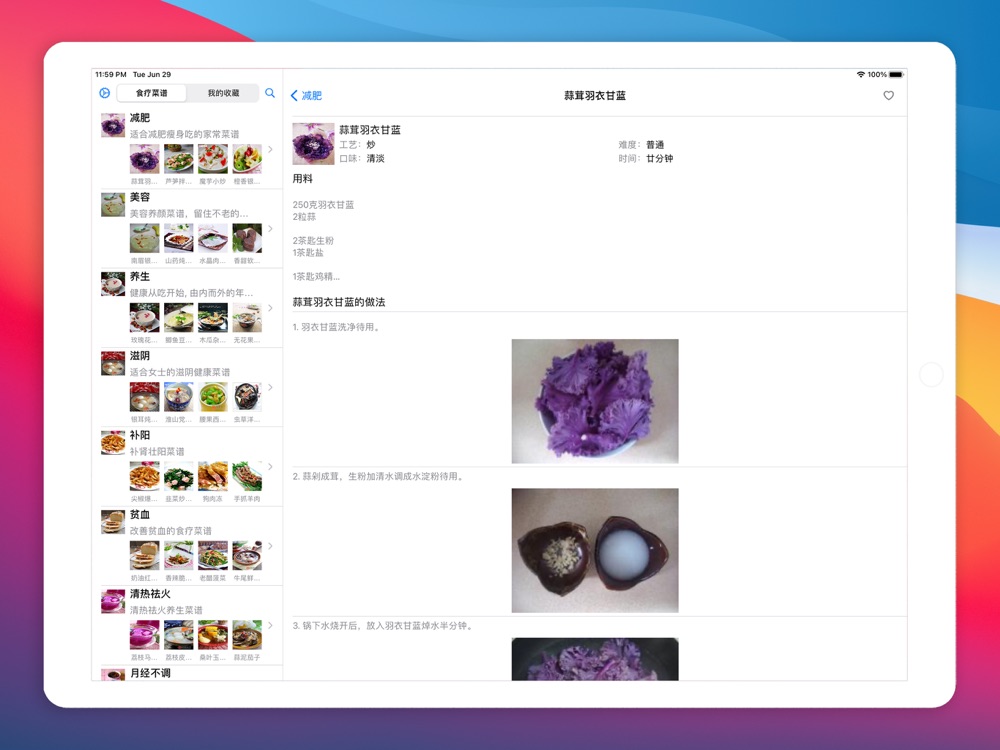View step 1 photo of purple kale
The height and width of the screenshot is (750, 1000).
595,401
